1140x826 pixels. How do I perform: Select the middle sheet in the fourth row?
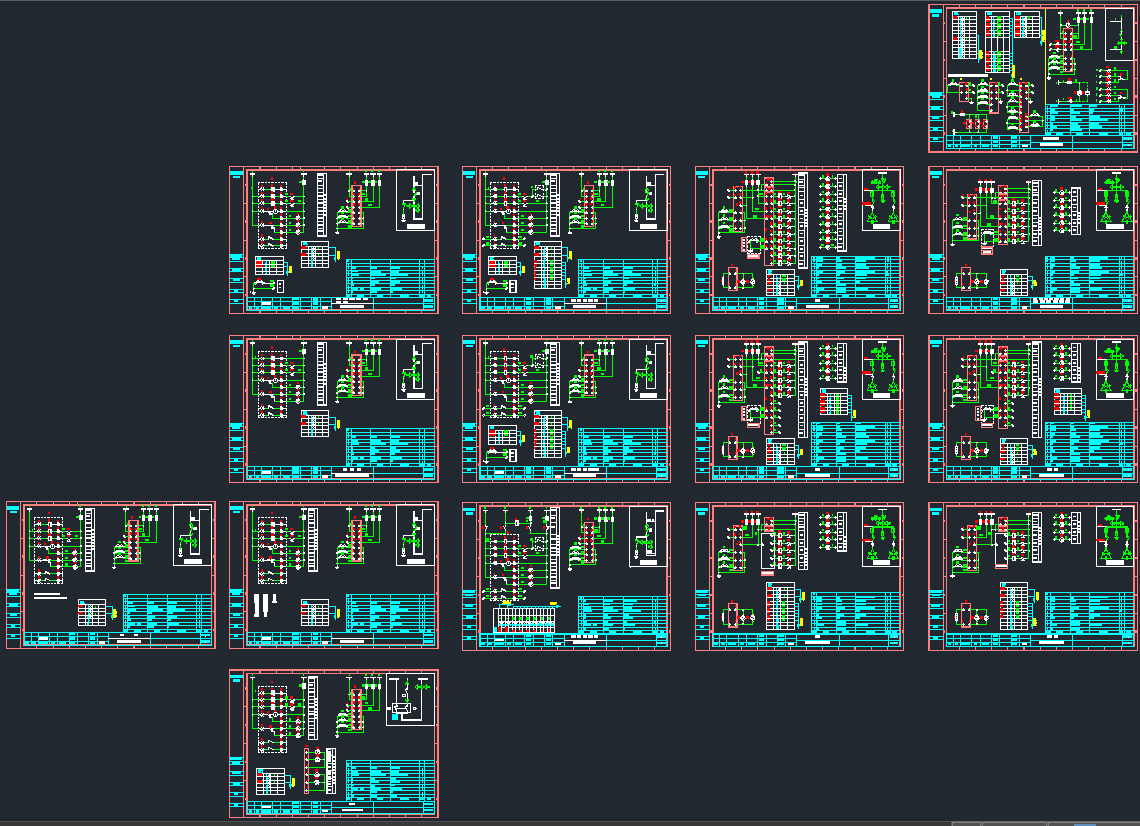[x=566, y=577]
